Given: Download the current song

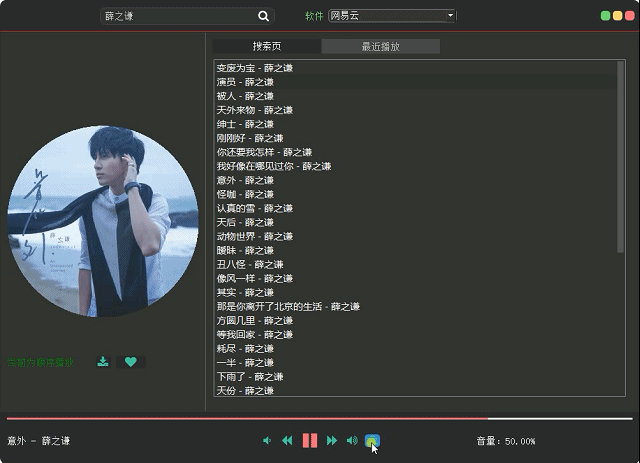Looking at the screenshot, I should (102, 362).
